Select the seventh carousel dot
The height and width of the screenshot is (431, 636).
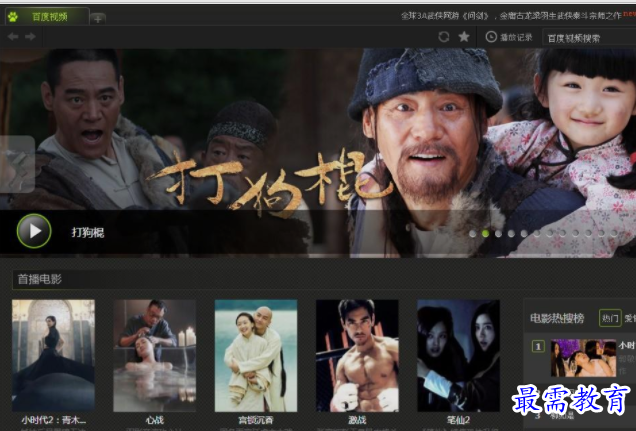(550, 234)
